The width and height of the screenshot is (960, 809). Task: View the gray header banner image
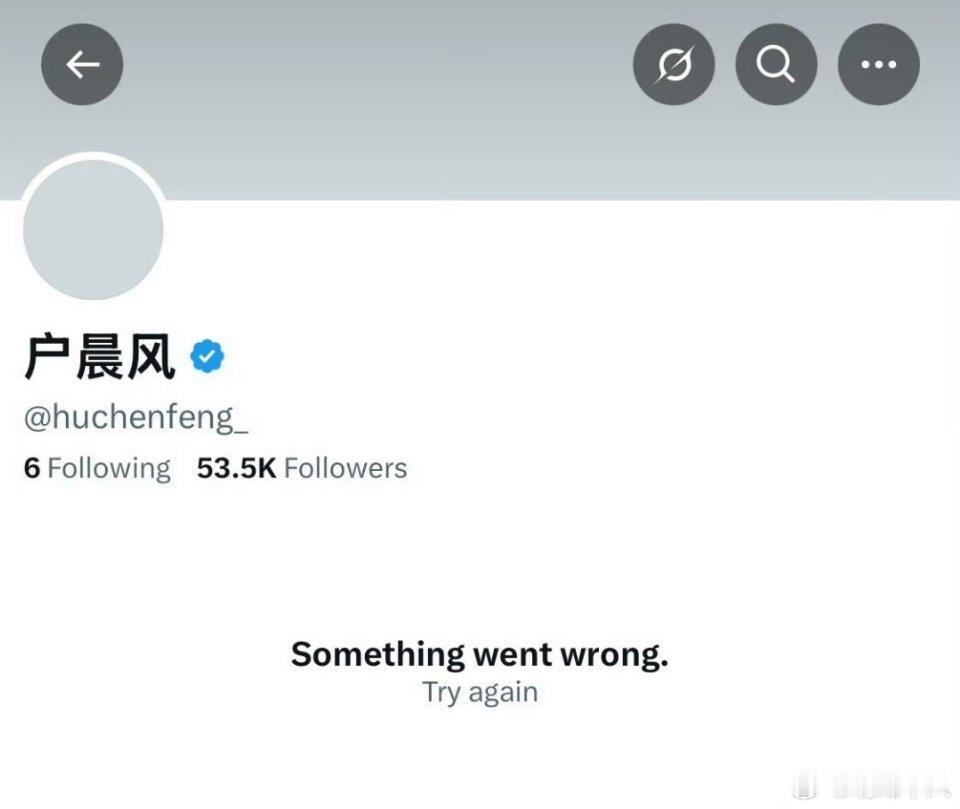coord(480,100)
